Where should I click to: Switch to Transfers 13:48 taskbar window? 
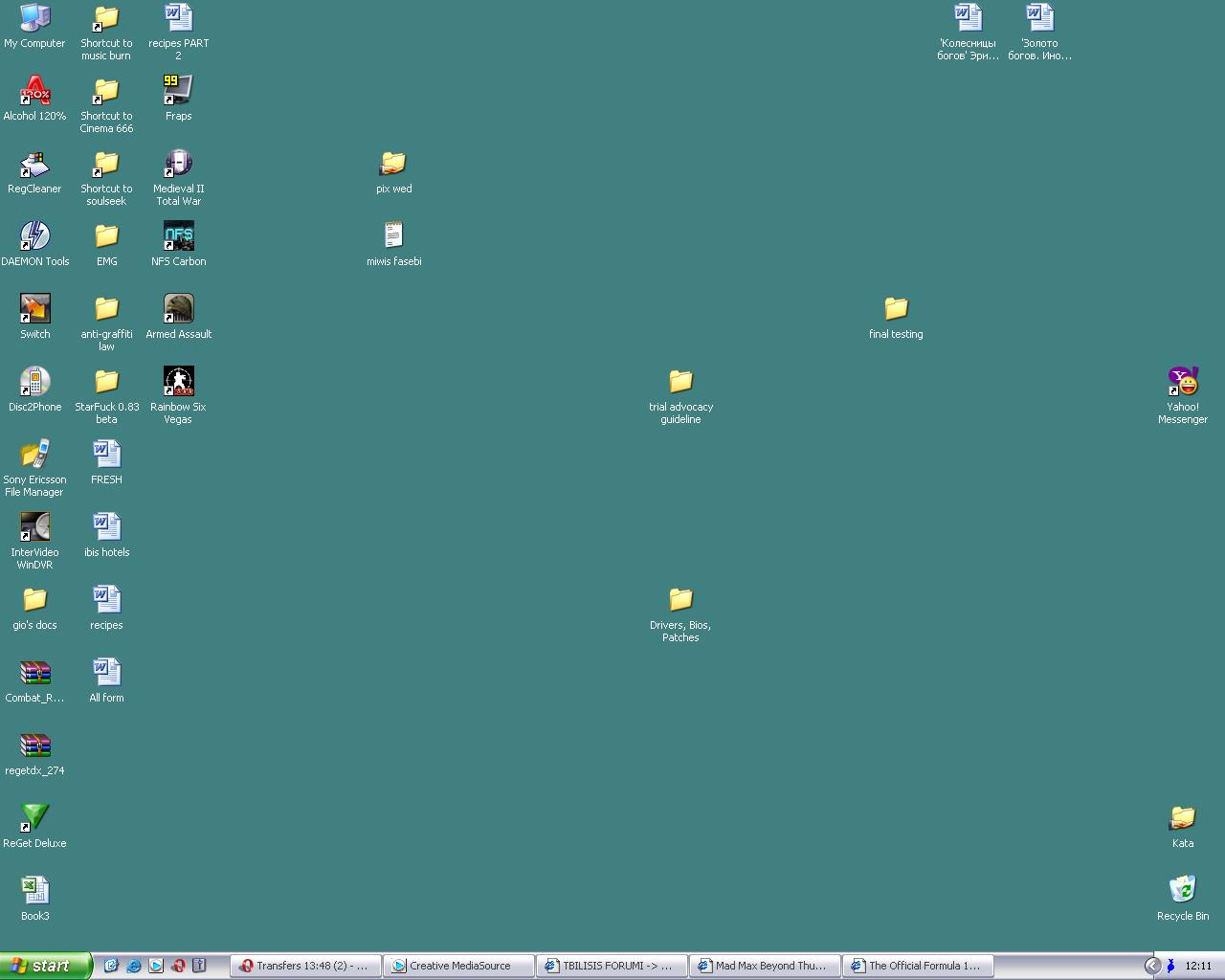point(306,966)
